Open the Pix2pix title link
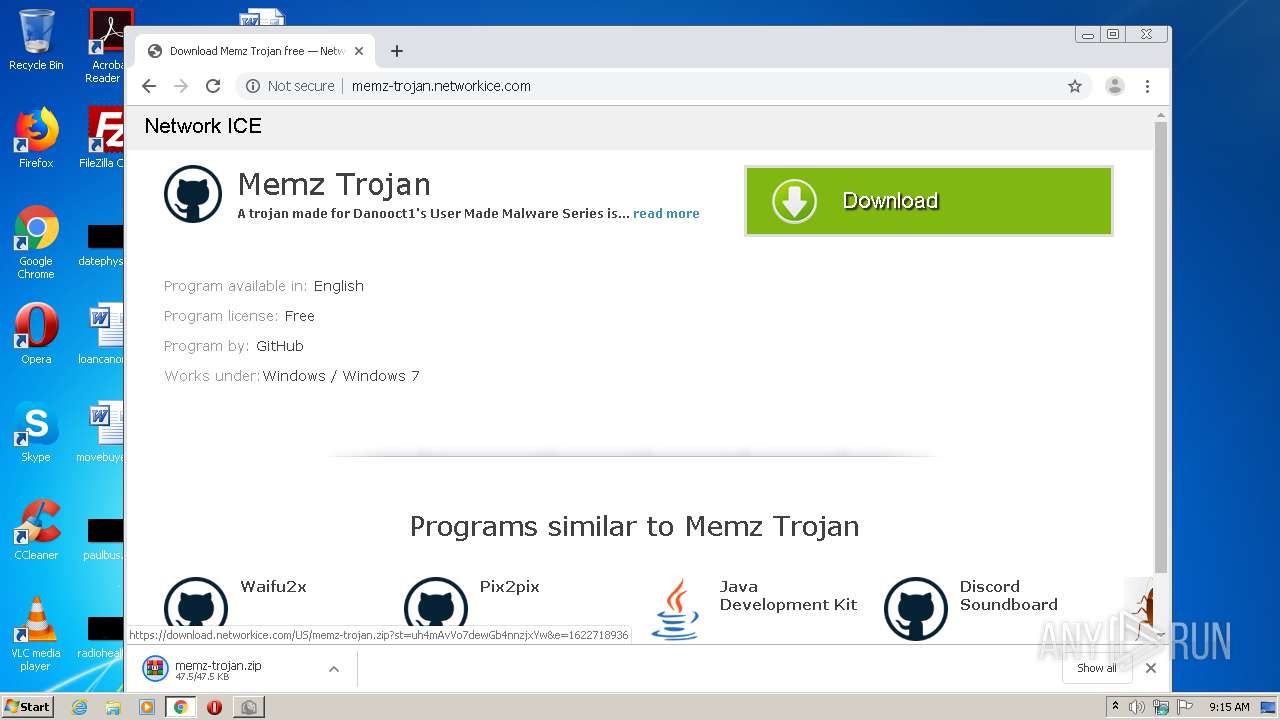 tap(509, 587)
